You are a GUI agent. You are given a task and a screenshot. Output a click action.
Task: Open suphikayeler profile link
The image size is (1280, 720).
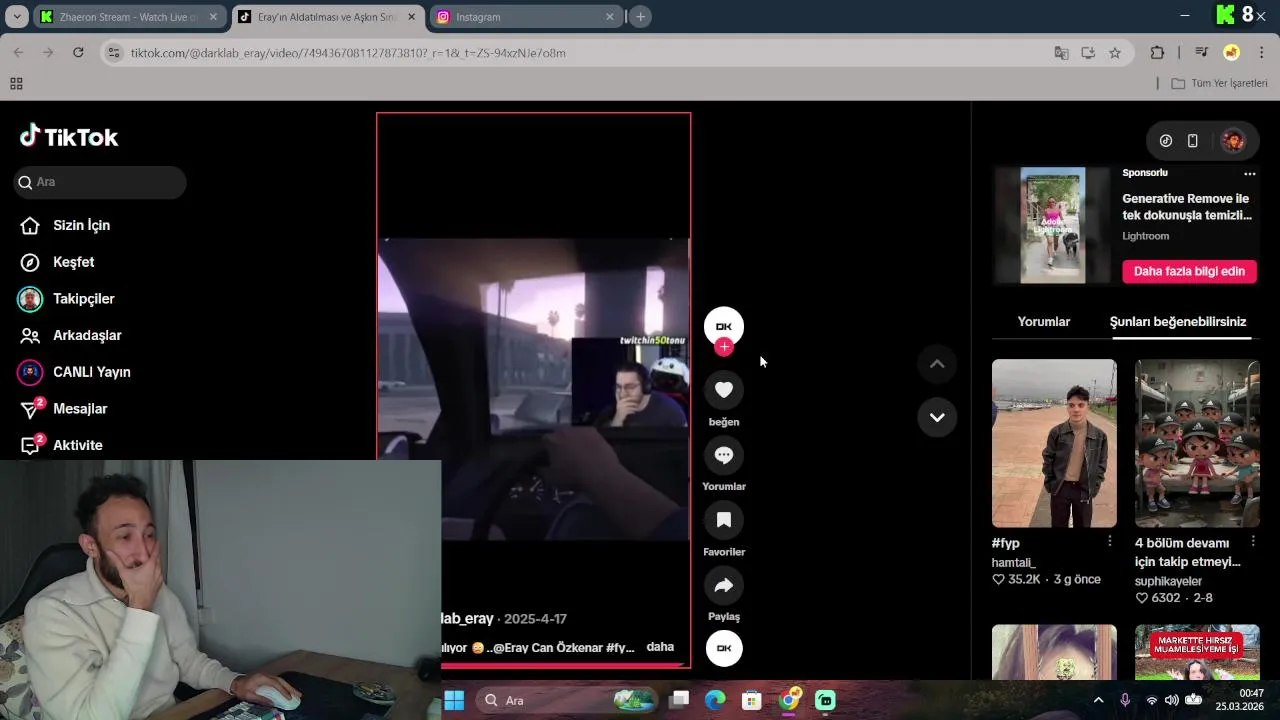[1168, 581]
